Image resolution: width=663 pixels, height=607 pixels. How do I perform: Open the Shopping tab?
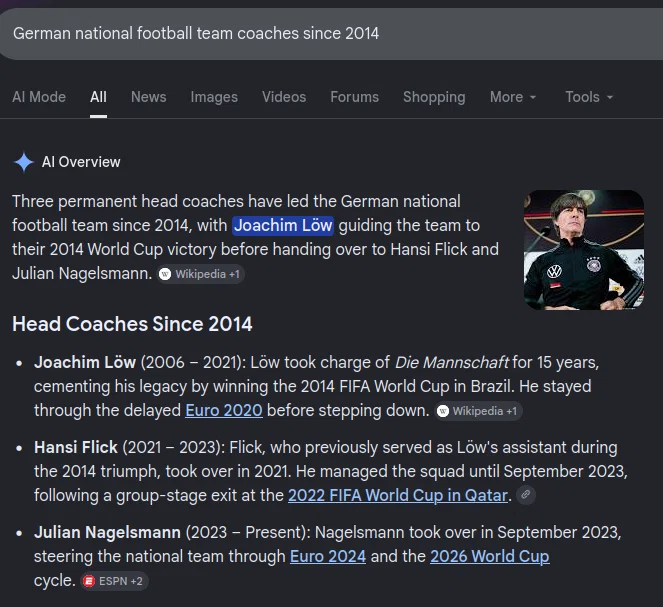(434, 97)
